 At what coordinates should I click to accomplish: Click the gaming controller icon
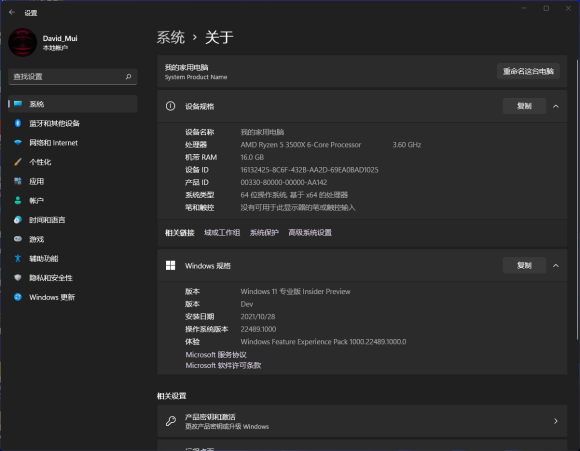pyautogui.click(x=18, y=239)
